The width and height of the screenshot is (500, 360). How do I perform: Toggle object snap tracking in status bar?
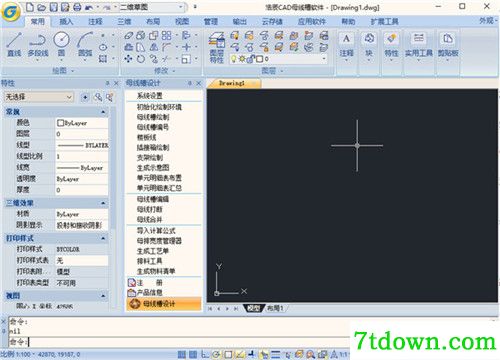(x=240, y=354)
